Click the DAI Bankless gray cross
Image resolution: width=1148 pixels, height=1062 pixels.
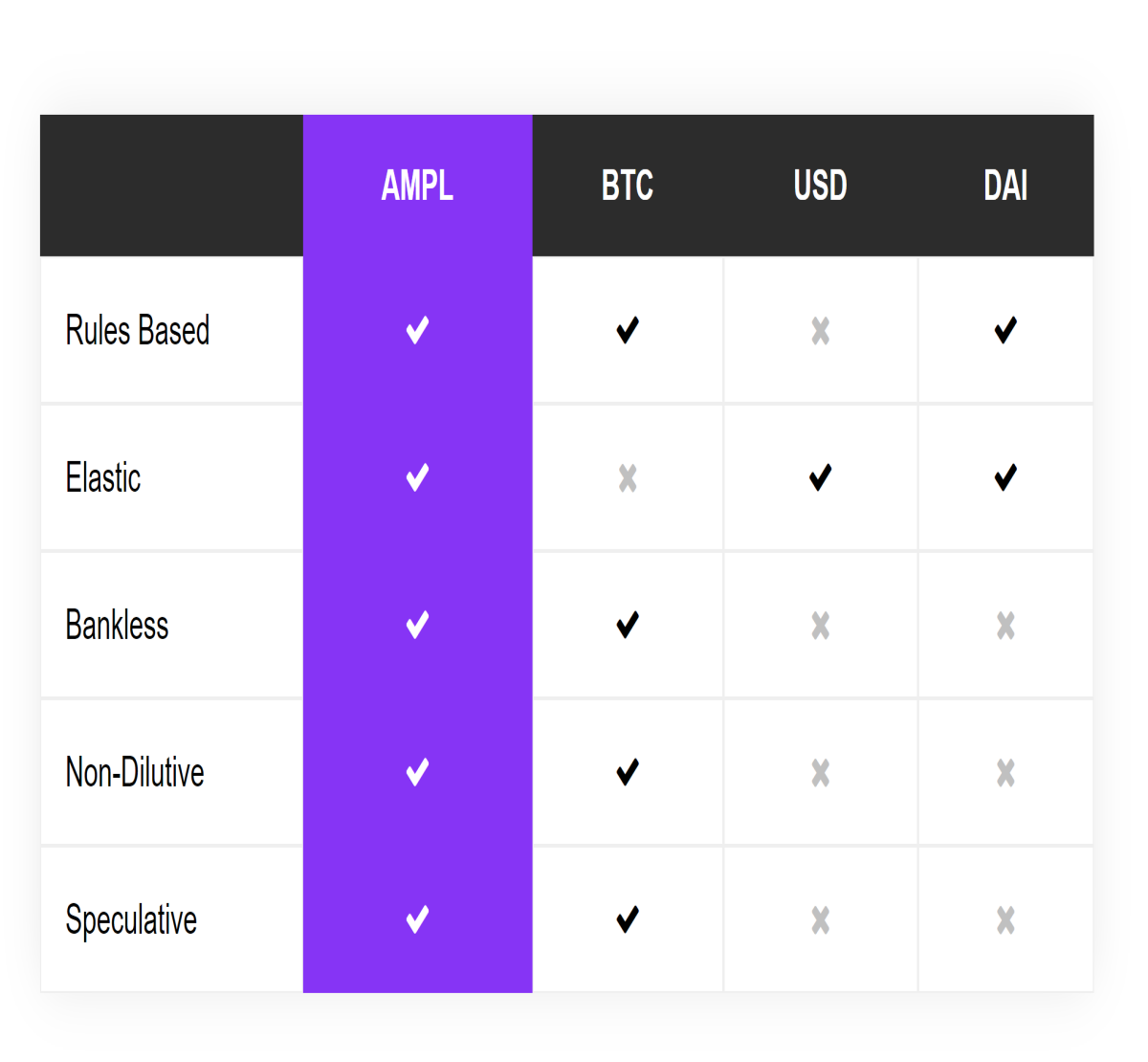point(1005,626)
